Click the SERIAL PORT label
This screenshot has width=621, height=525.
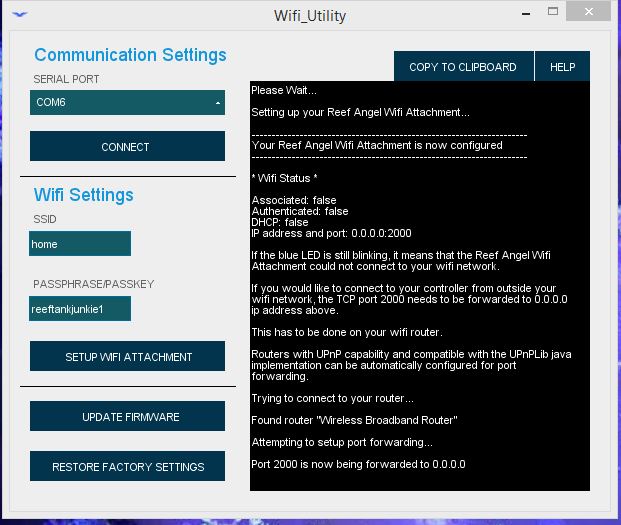[x=66, y=79]
